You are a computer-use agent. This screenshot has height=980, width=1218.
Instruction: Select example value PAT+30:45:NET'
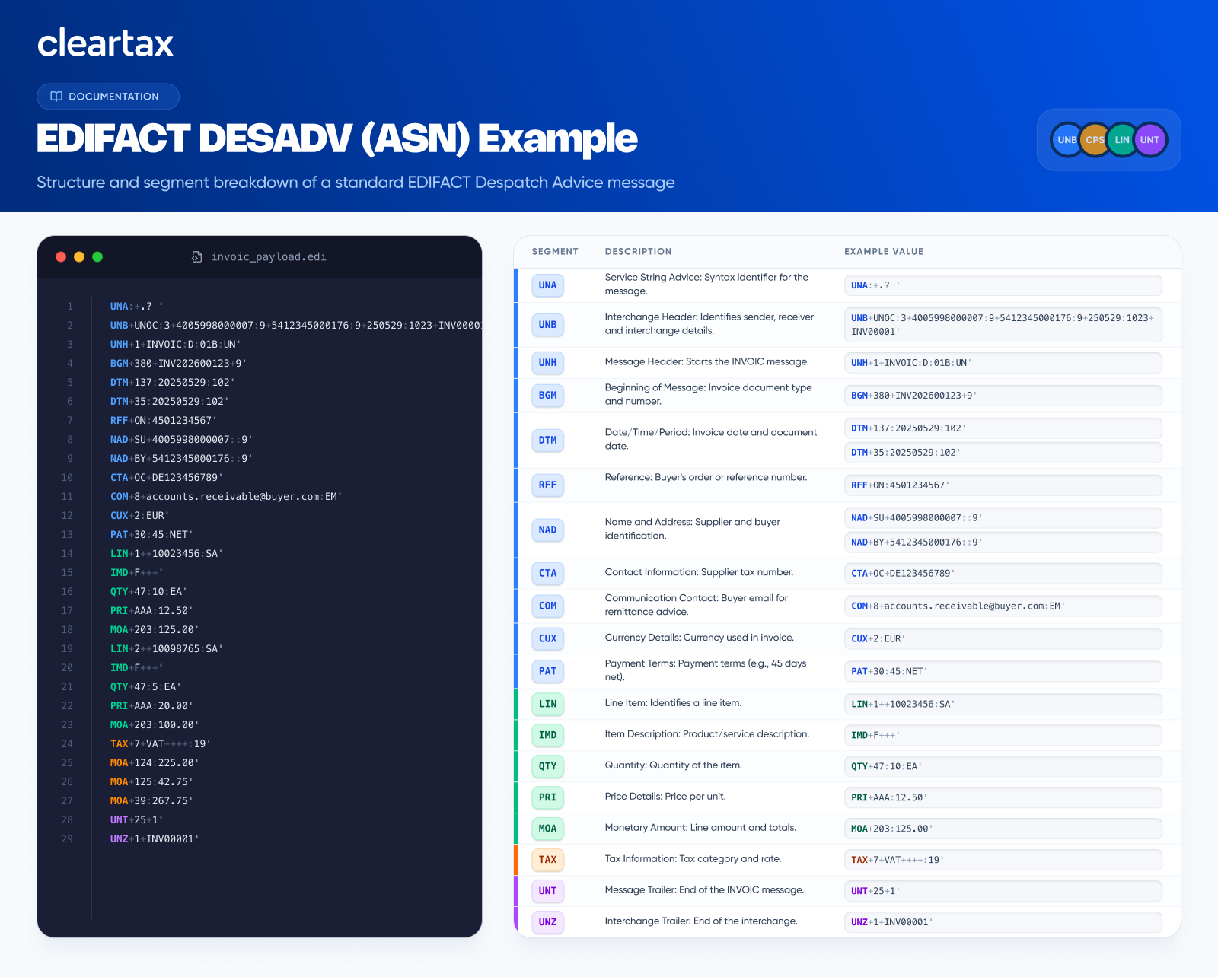tap(1003, 672)
